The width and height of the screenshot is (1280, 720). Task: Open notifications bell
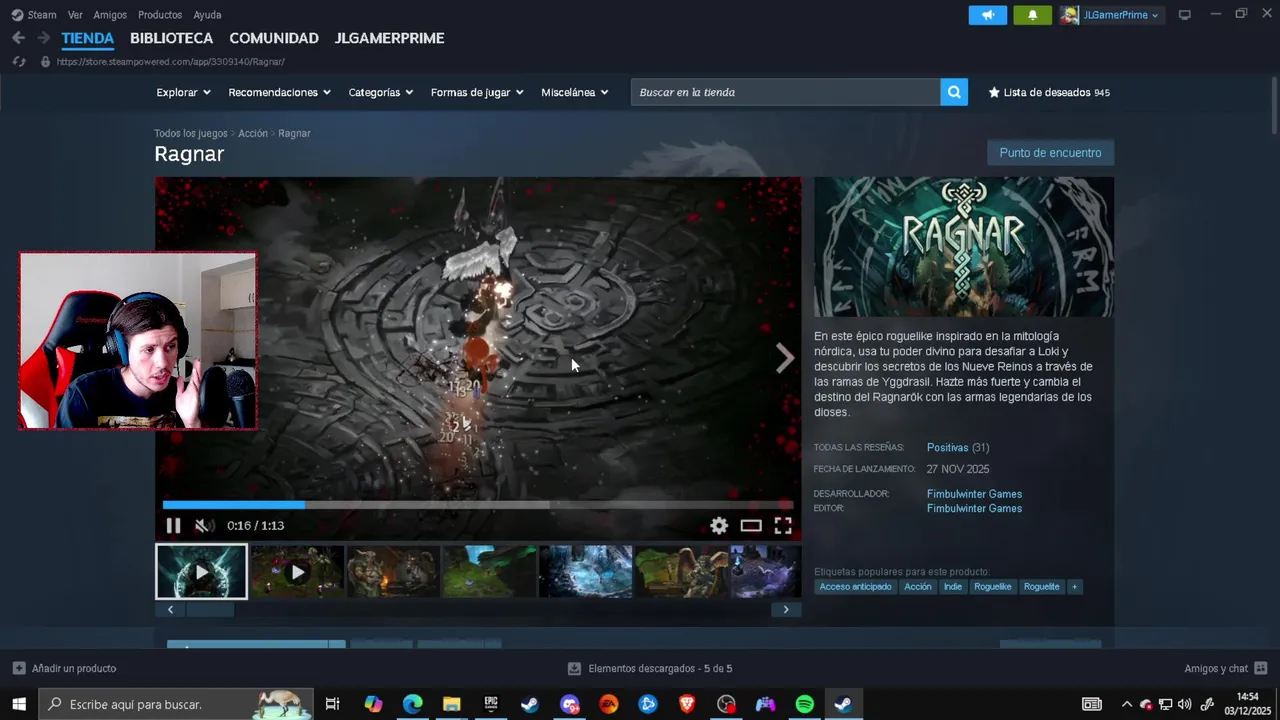1033,15
